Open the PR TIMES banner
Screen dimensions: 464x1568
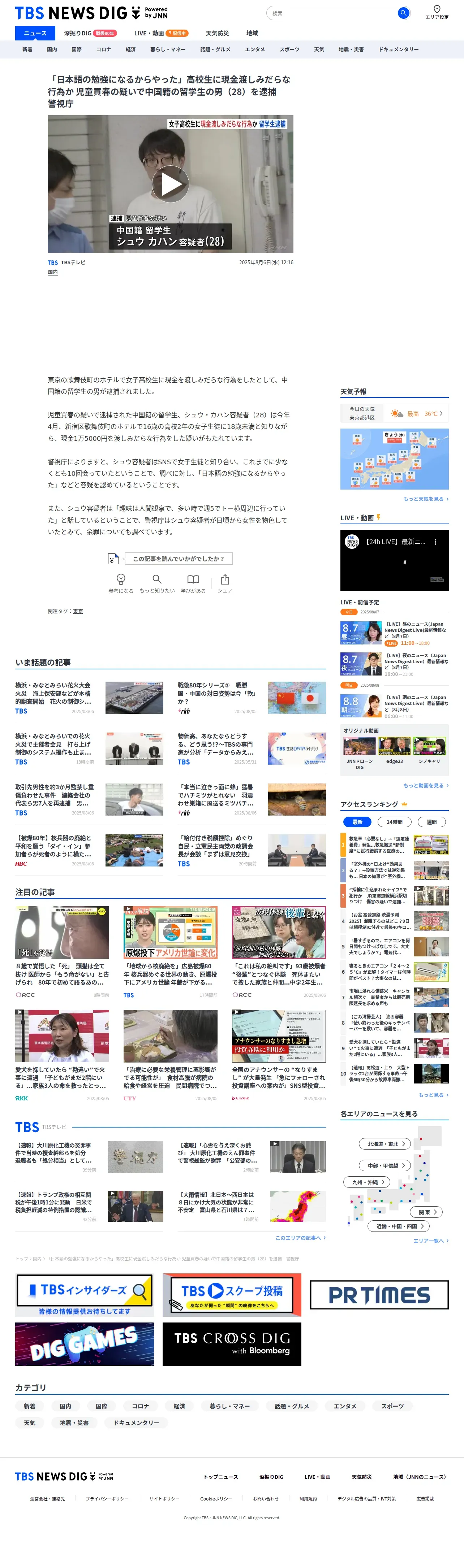tap(379, 1295)
